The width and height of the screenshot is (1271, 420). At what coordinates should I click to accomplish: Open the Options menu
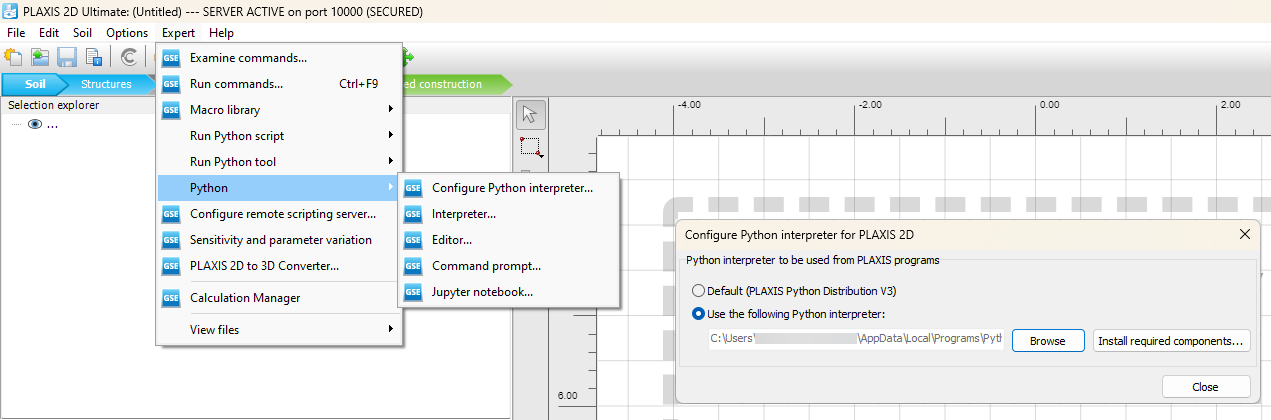(x=127, y=33)
